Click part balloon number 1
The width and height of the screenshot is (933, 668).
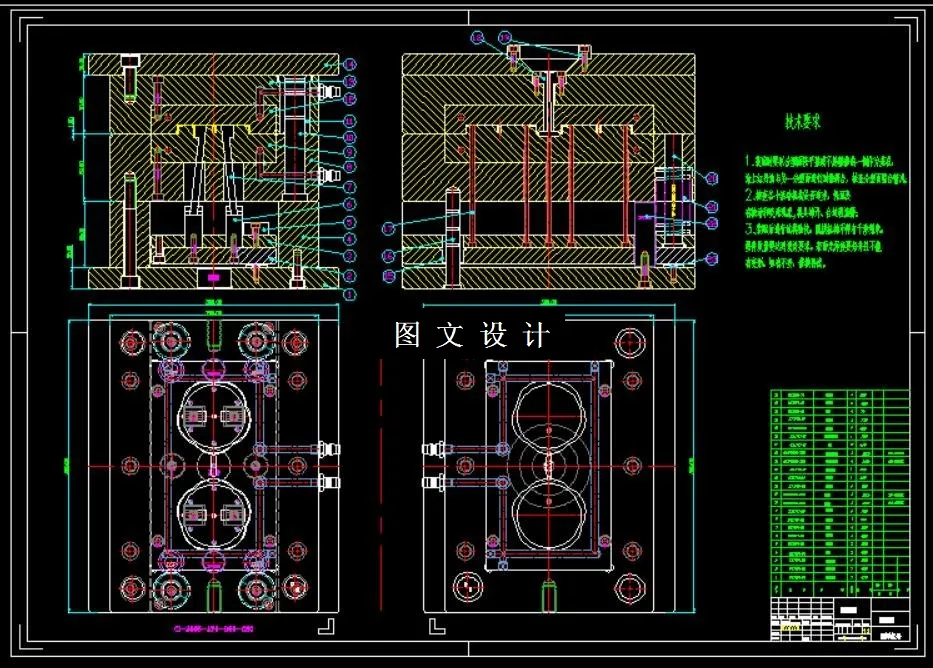350,295
